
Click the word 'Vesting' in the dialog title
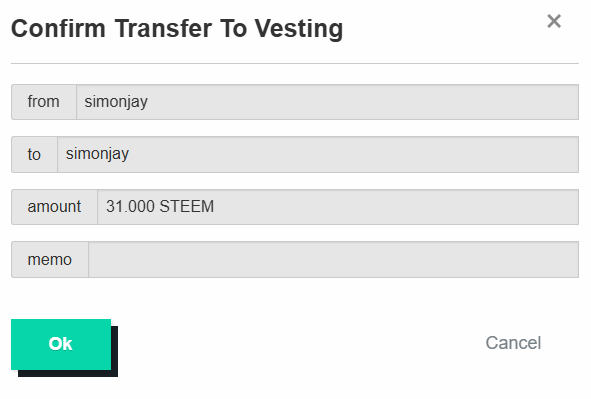click(299, 29)
